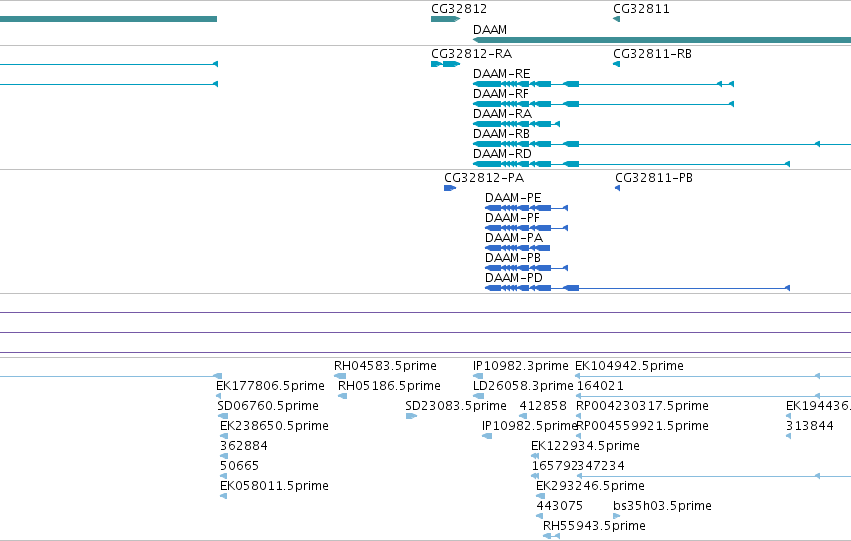
Task: Click the SD23083.5prime EST label
Action: 455,406
